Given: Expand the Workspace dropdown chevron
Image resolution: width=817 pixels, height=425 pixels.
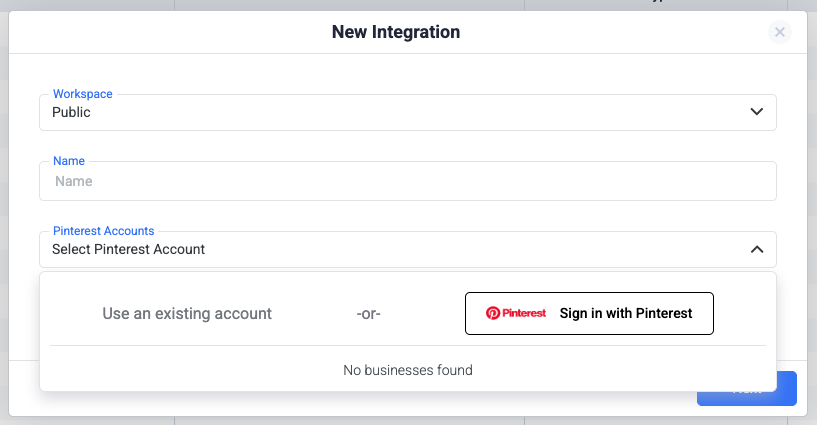Looking at the screenshot, I should coord(757,112).
